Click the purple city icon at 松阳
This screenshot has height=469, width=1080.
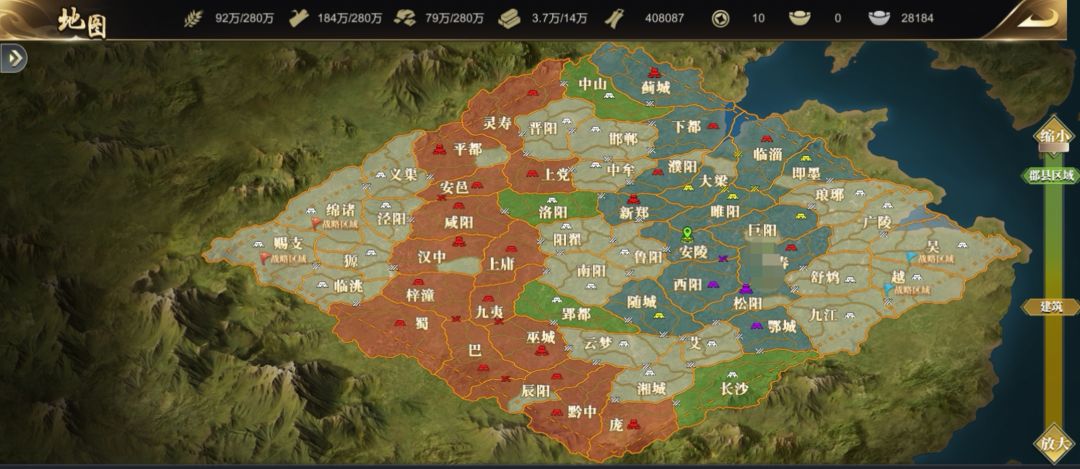point(746,289)
